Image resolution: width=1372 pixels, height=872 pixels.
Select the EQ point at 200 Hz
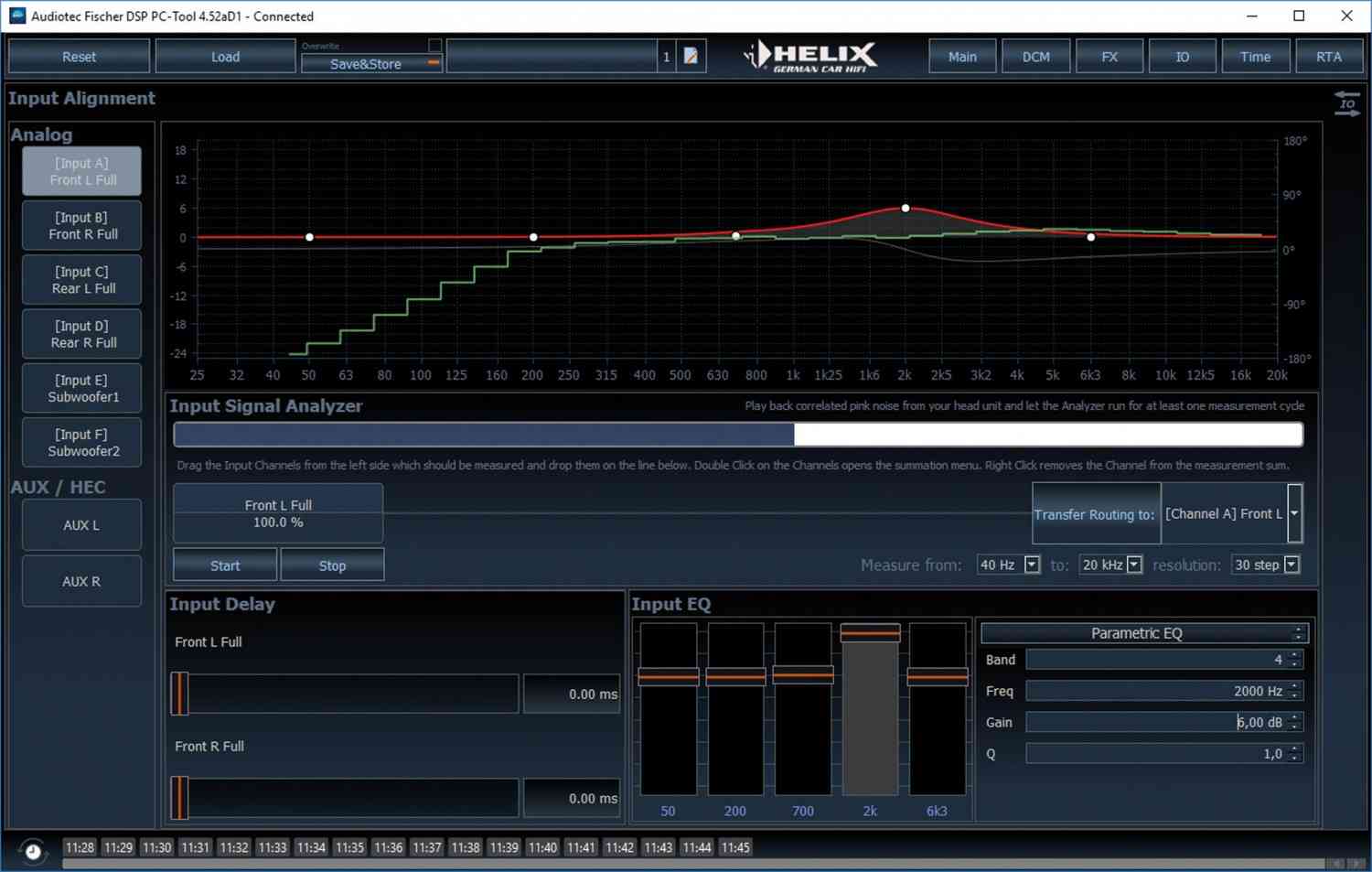(x=533, y=237)
